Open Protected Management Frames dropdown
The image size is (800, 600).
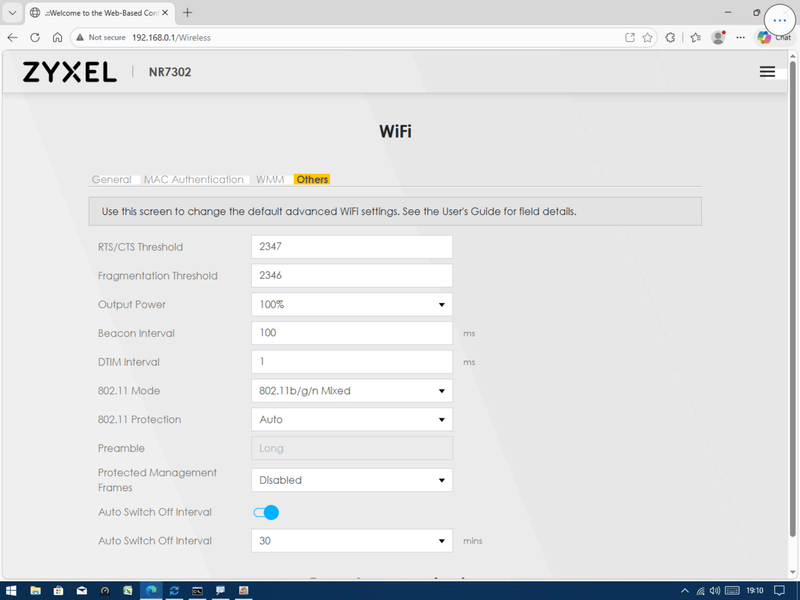(352, 480)
